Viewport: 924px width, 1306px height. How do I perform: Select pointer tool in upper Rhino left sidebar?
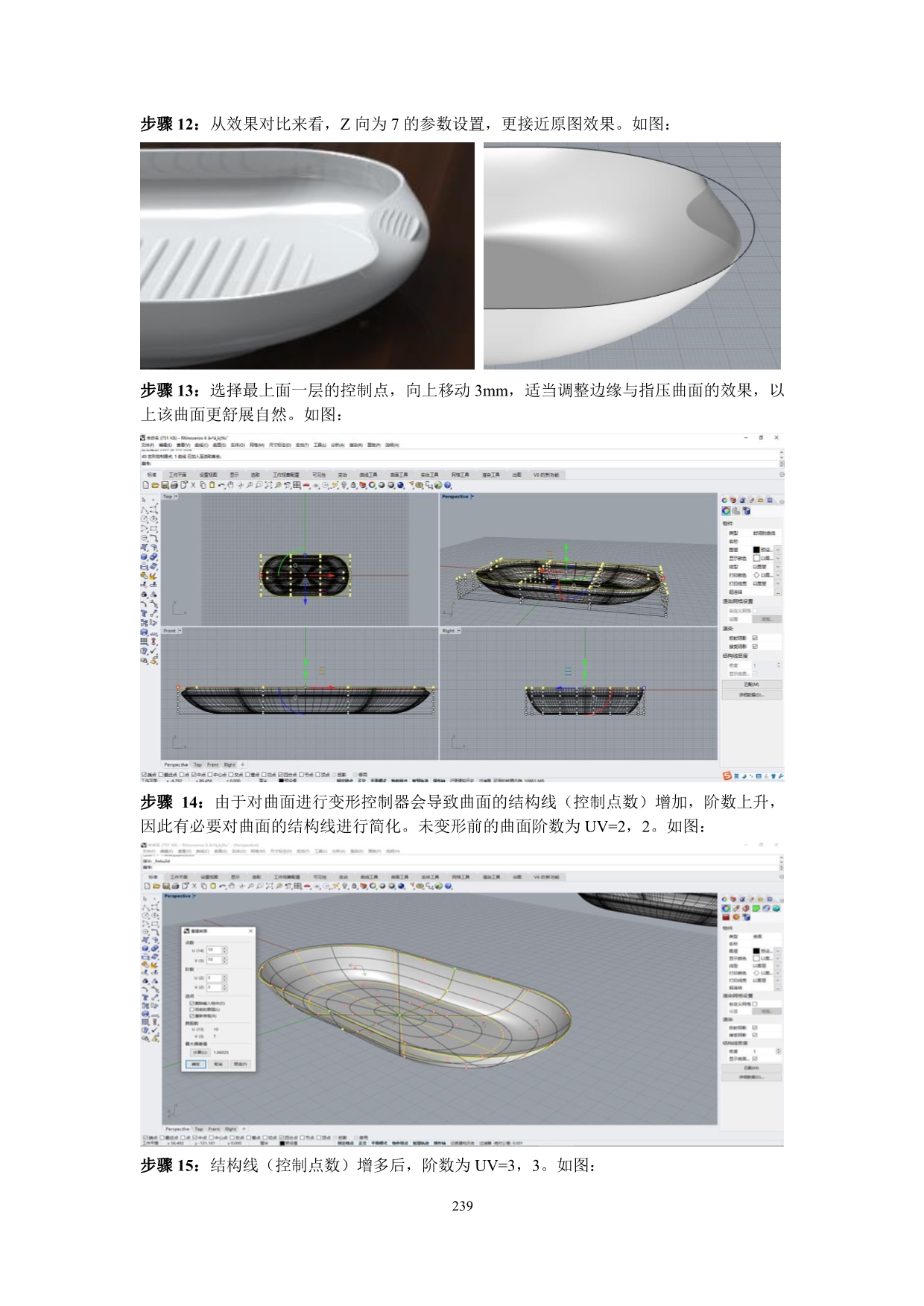click(x=145, y=500)
